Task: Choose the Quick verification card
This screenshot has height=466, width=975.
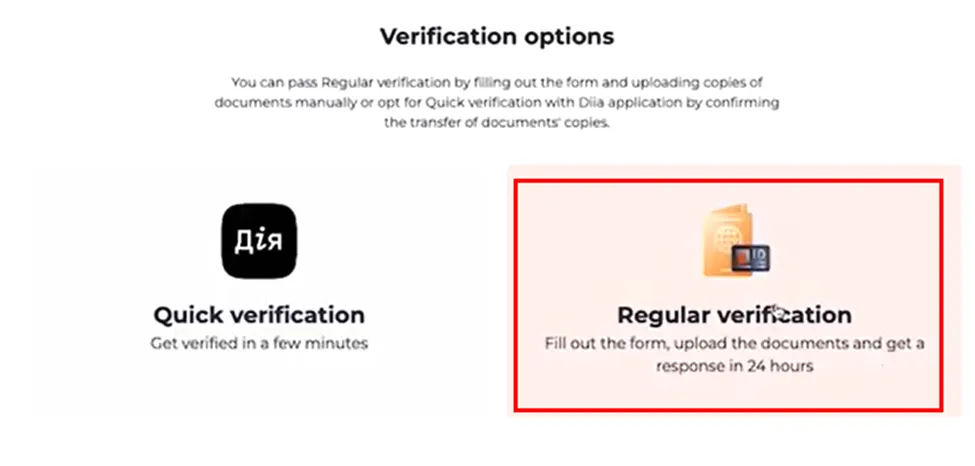Action: tap(259, 291)
